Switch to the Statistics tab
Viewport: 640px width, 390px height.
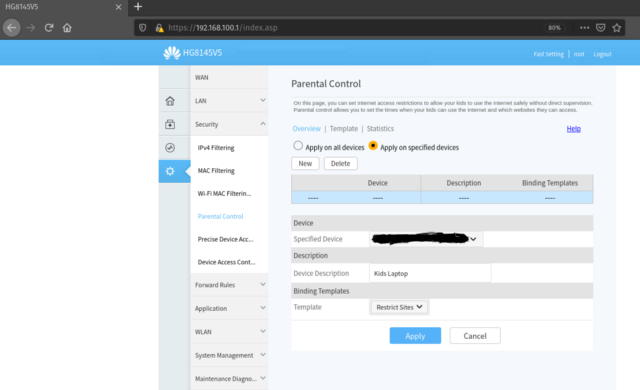380,129
